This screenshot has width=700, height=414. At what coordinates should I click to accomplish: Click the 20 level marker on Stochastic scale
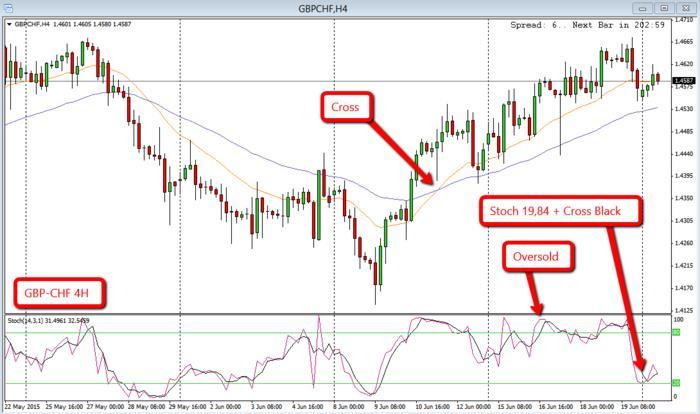(x=676, y=383)
